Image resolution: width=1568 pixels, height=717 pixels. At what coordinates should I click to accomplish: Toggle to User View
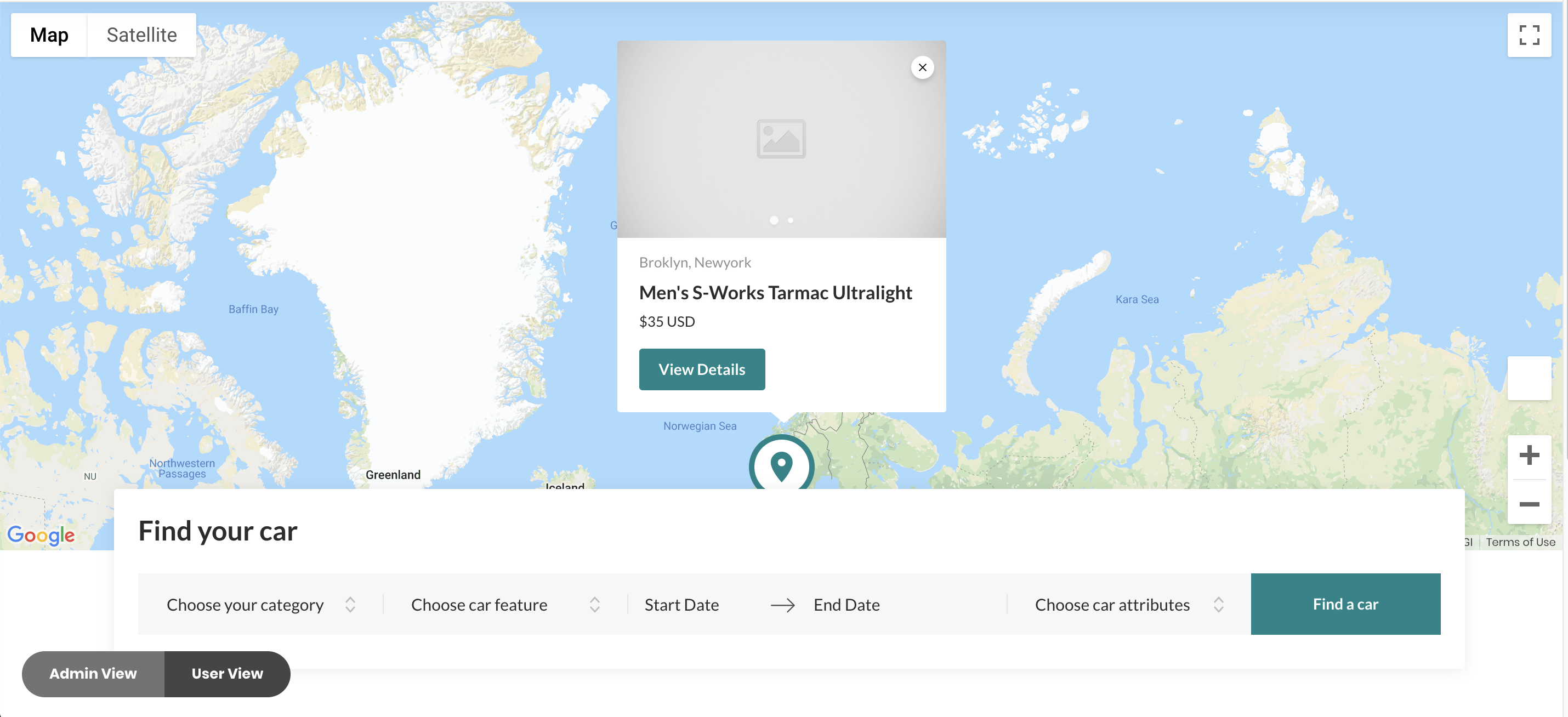(227, 673)
